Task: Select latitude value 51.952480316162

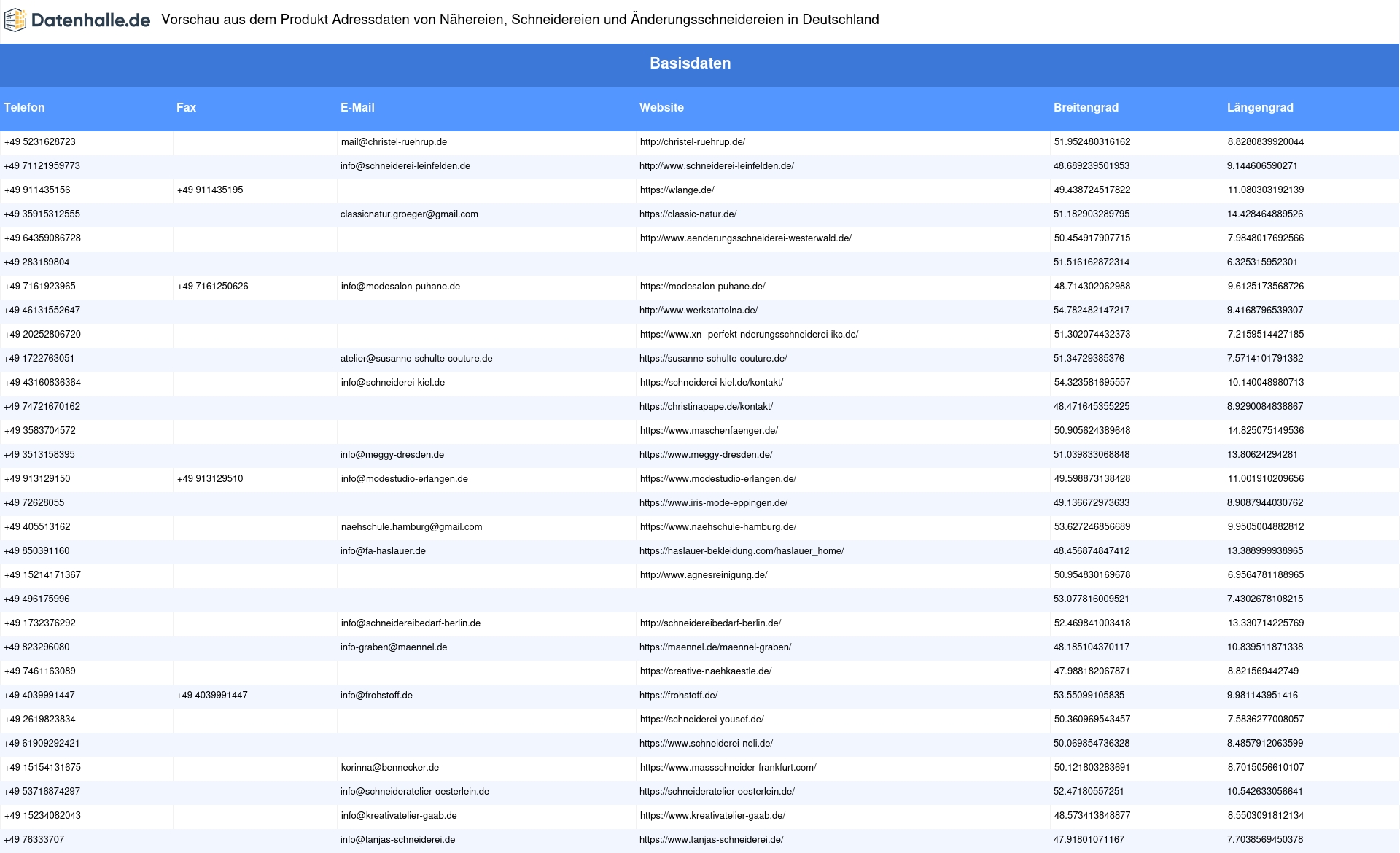Action: click(1092, 142)
